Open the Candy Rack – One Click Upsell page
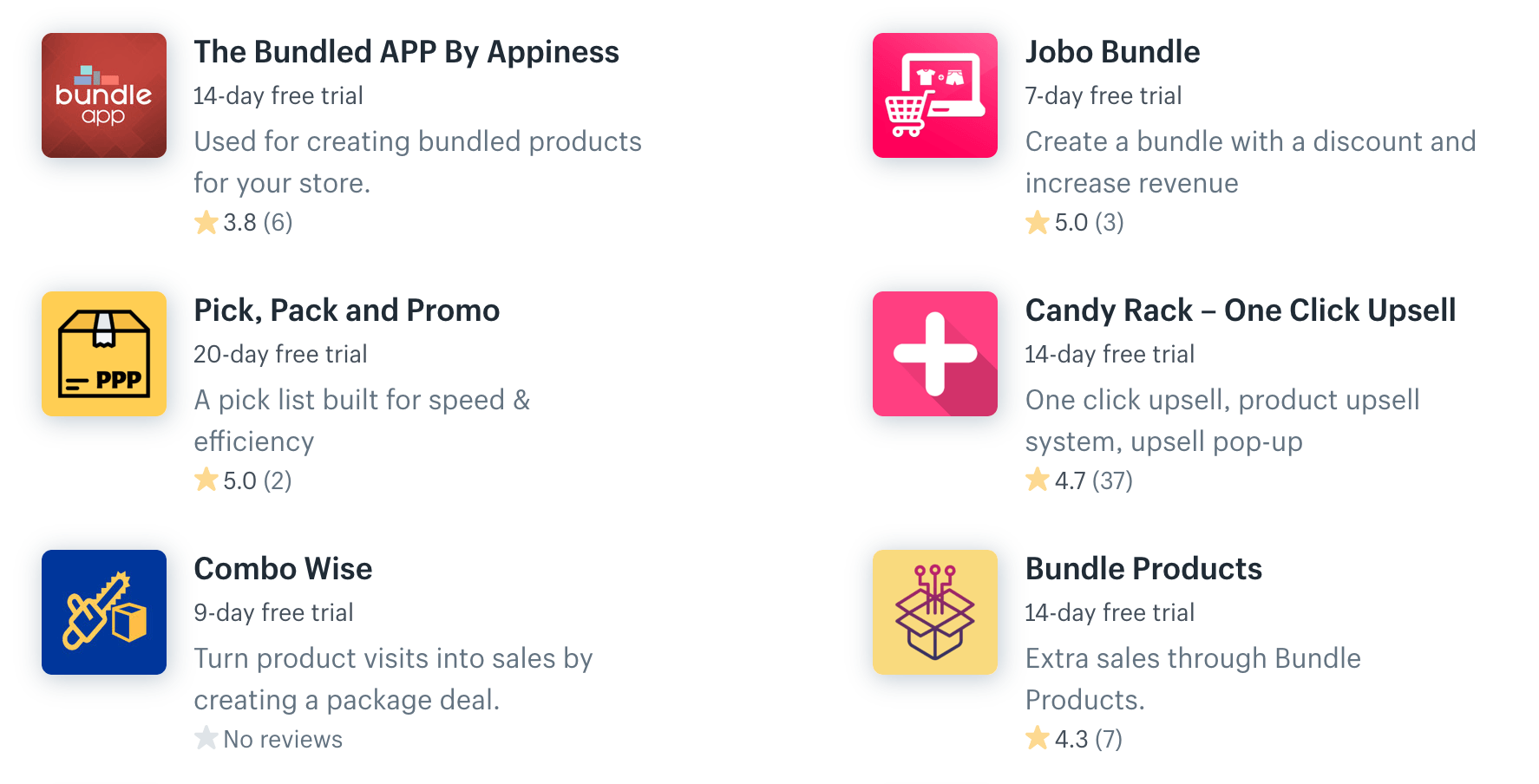The height and width of the screenshot is (784, 1539). (x=1241, y=310)
